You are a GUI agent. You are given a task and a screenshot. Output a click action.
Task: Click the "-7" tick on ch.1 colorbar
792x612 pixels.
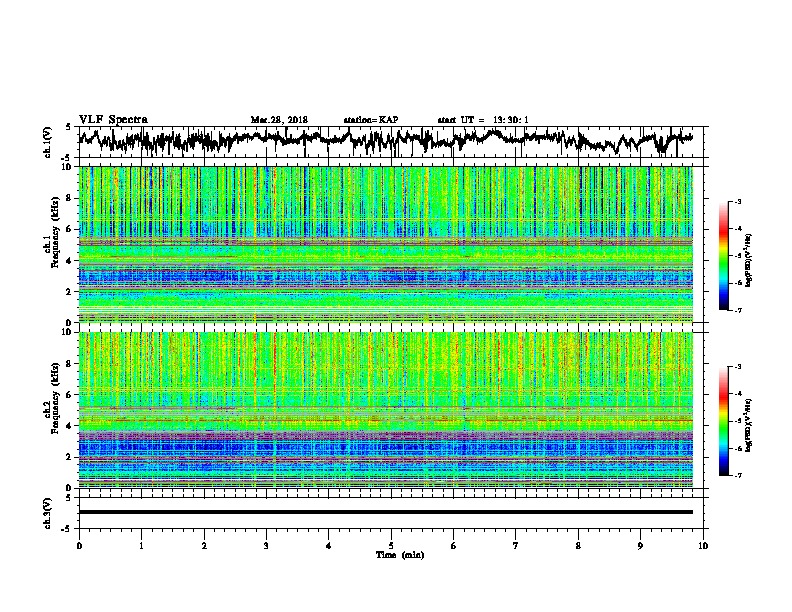pyautogui.click(x=737, y=310)
